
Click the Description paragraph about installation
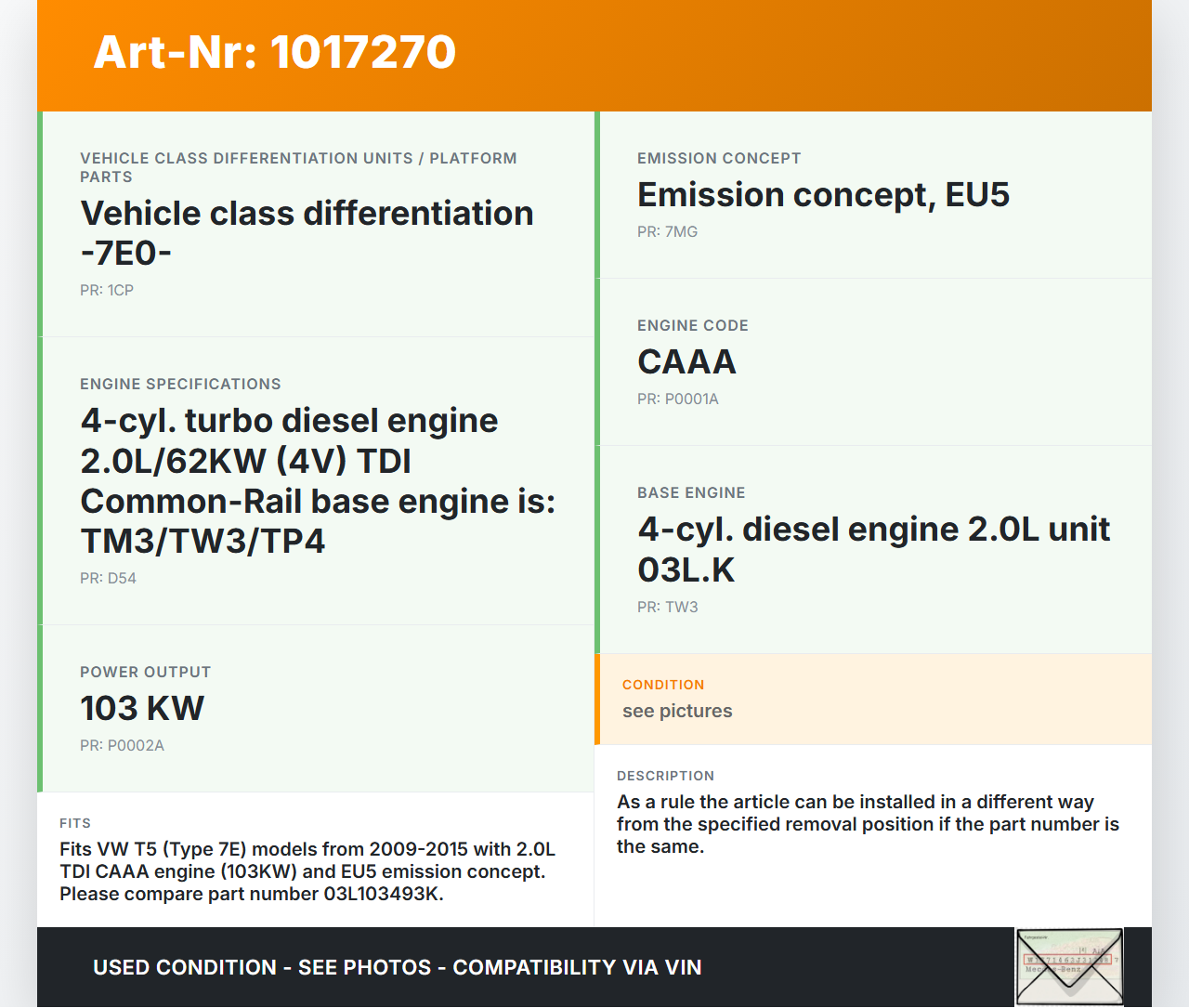point(868,824)
